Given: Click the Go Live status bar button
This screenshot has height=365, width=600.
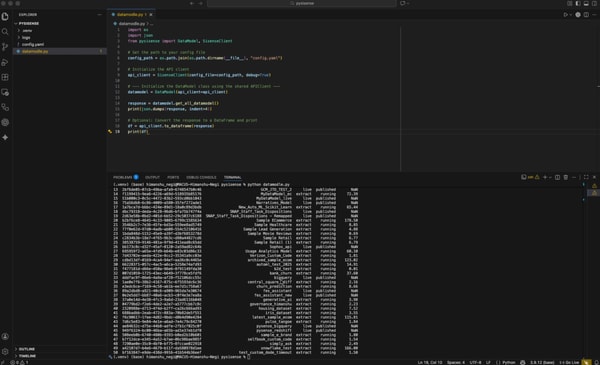Looking at the screenshot, I should point(569,362).
